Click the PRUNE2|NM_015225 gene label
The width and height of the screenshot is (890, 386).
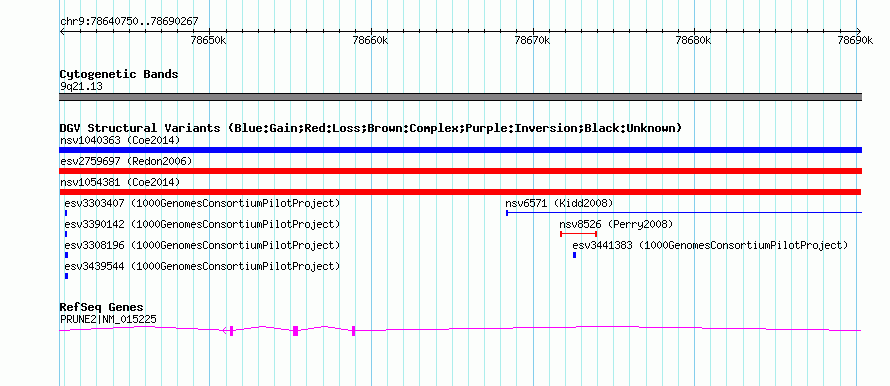tap(108, 320)
